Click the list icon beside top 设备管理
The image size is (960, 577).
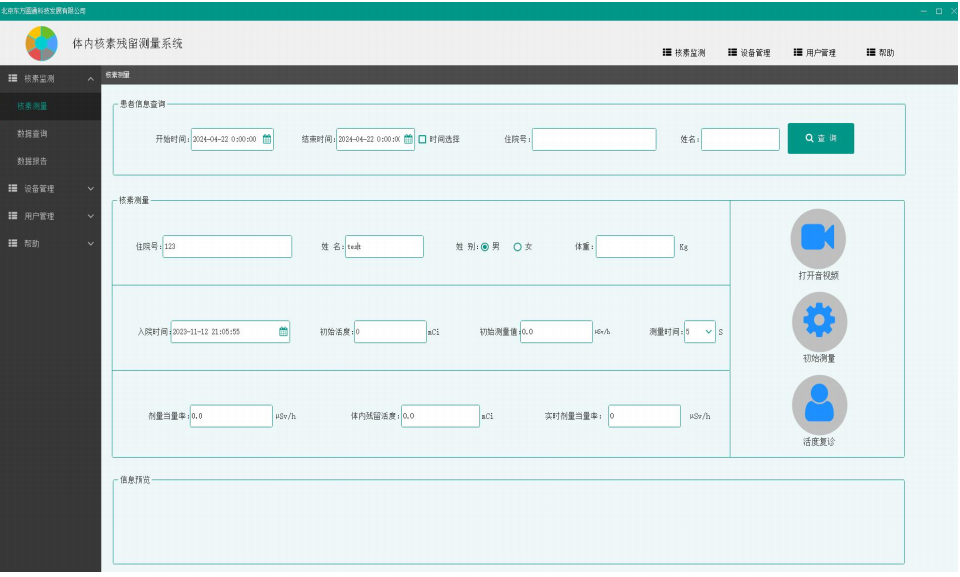[732, 52]
